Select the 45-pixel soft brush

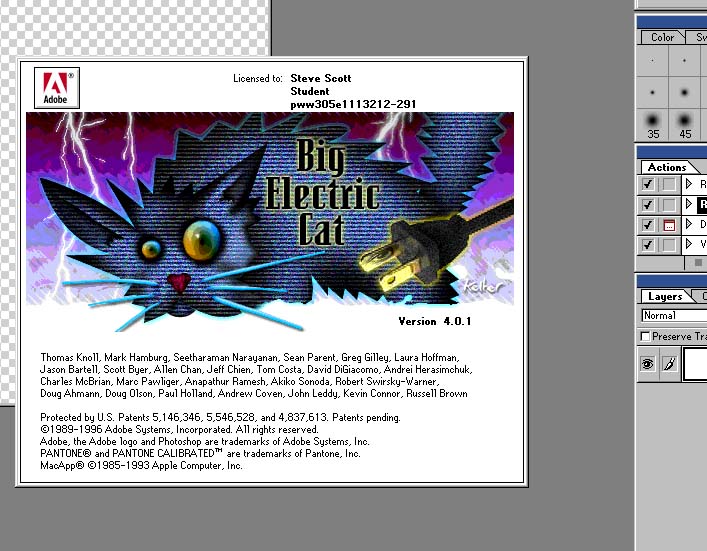pyautogui.click(x=685, y=123)
